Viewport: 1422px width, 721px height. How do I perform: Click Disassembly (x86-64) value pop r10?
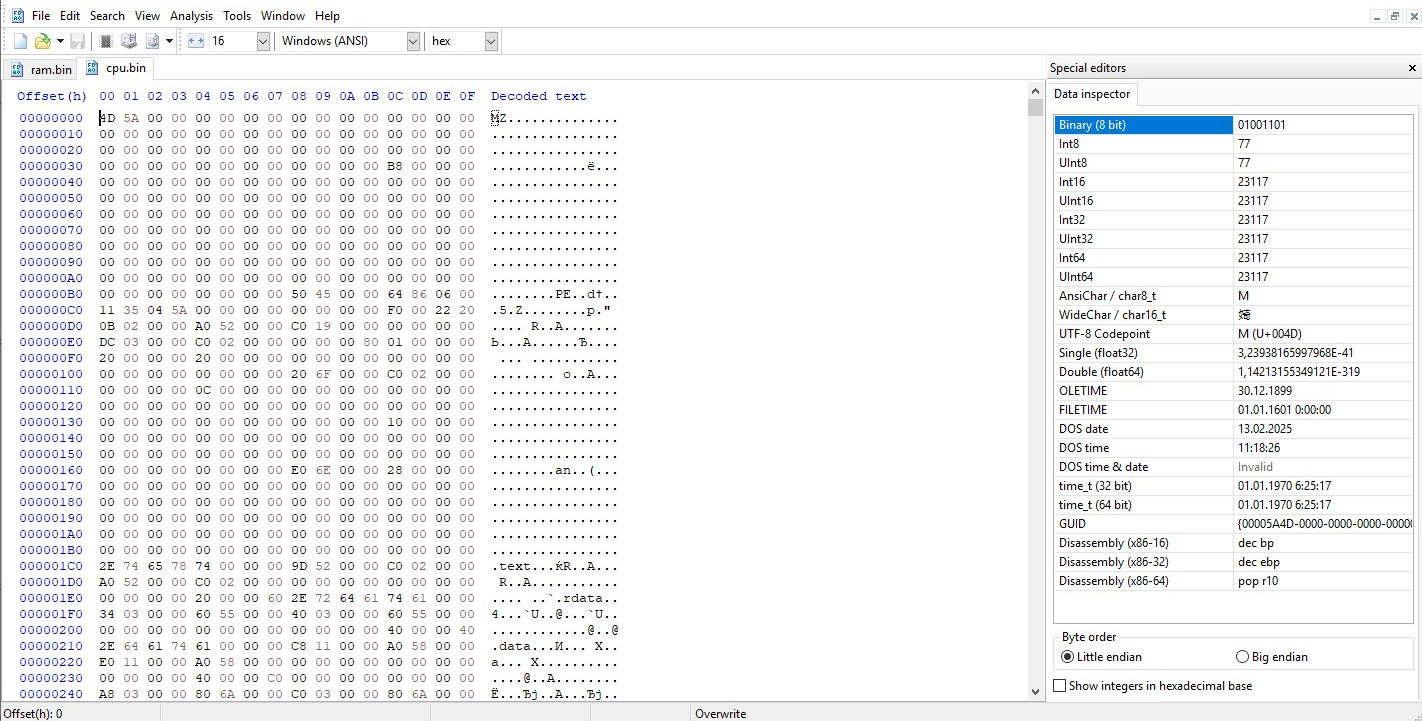[1258, 581]
